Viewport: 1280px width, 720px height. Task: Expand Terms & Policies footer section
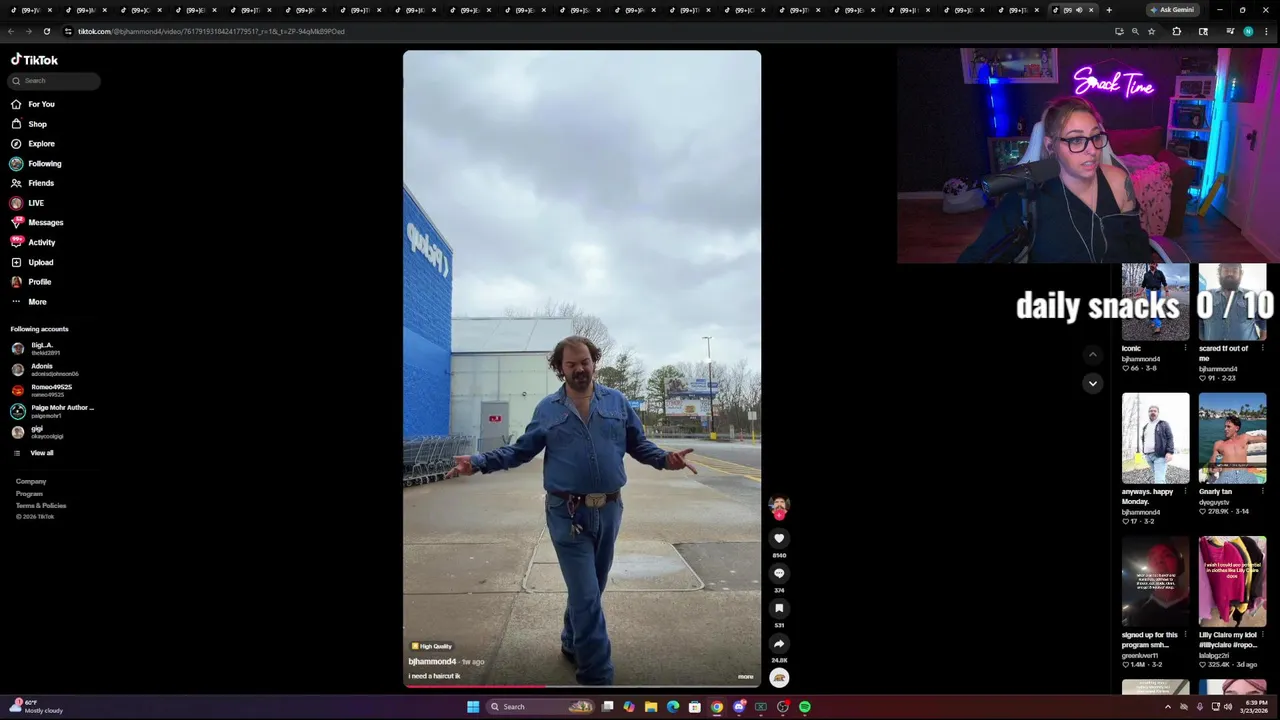[x=41, y=505]
